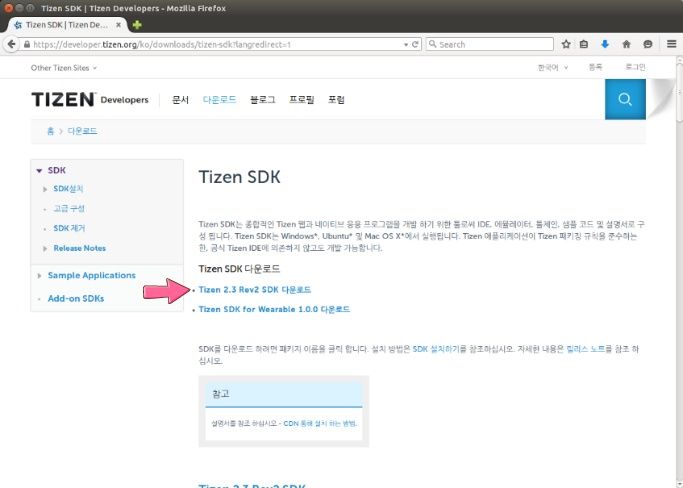Bookmark this page with the star icon
The height and width of the screenshot is (488, 683).
[x=566, y=44]
